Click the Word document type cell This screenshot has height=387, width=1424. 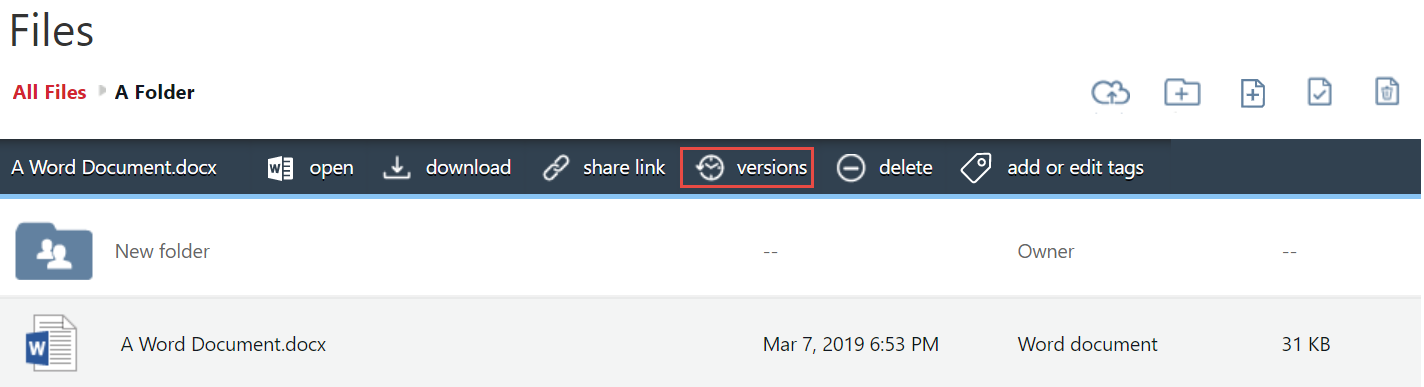click(x=1088, y=345)
